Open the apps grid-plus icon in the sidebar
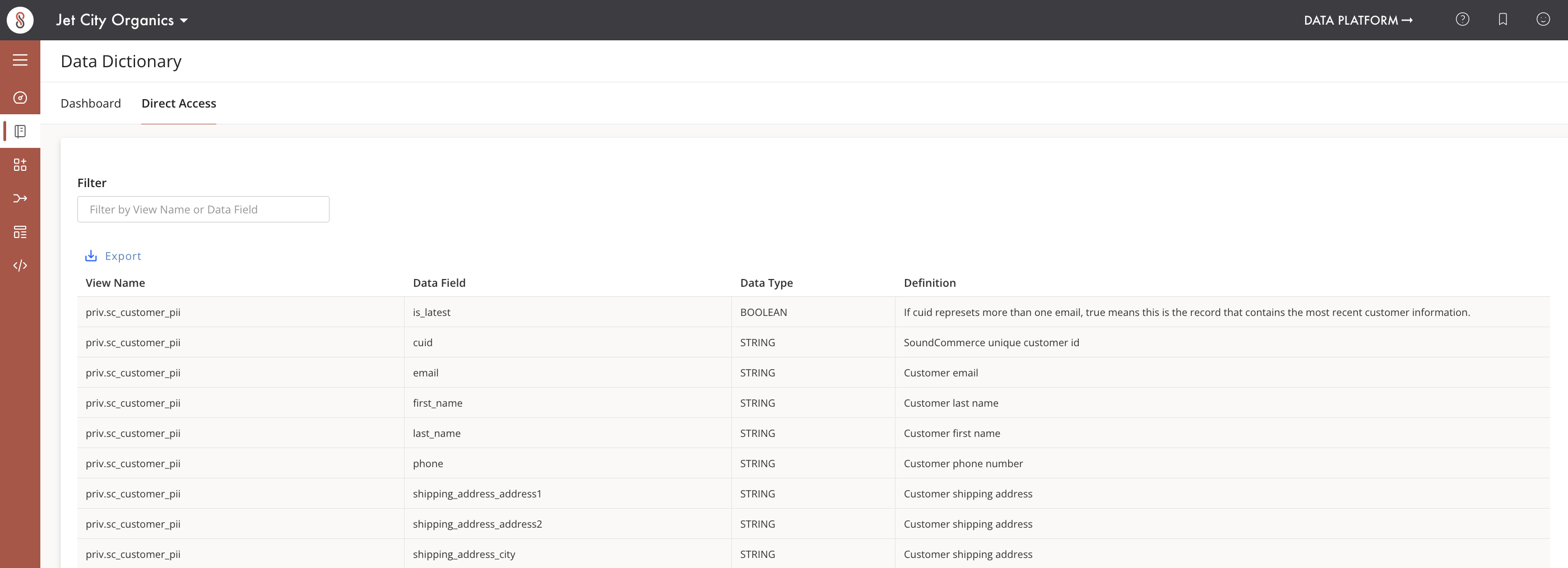Viewport: 1568px width, 568px height. coord(20,165)
